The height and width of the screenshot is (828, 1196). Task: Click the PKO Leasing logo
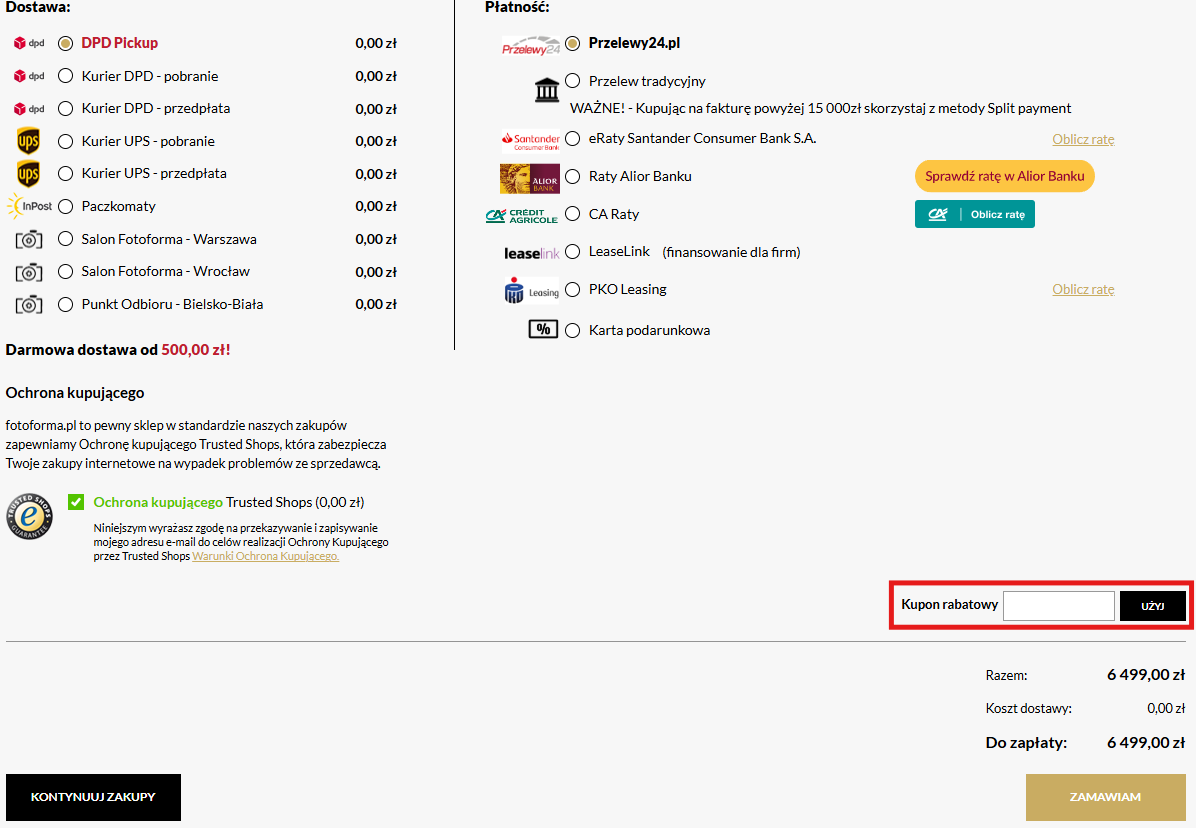(x=531, y=290)
